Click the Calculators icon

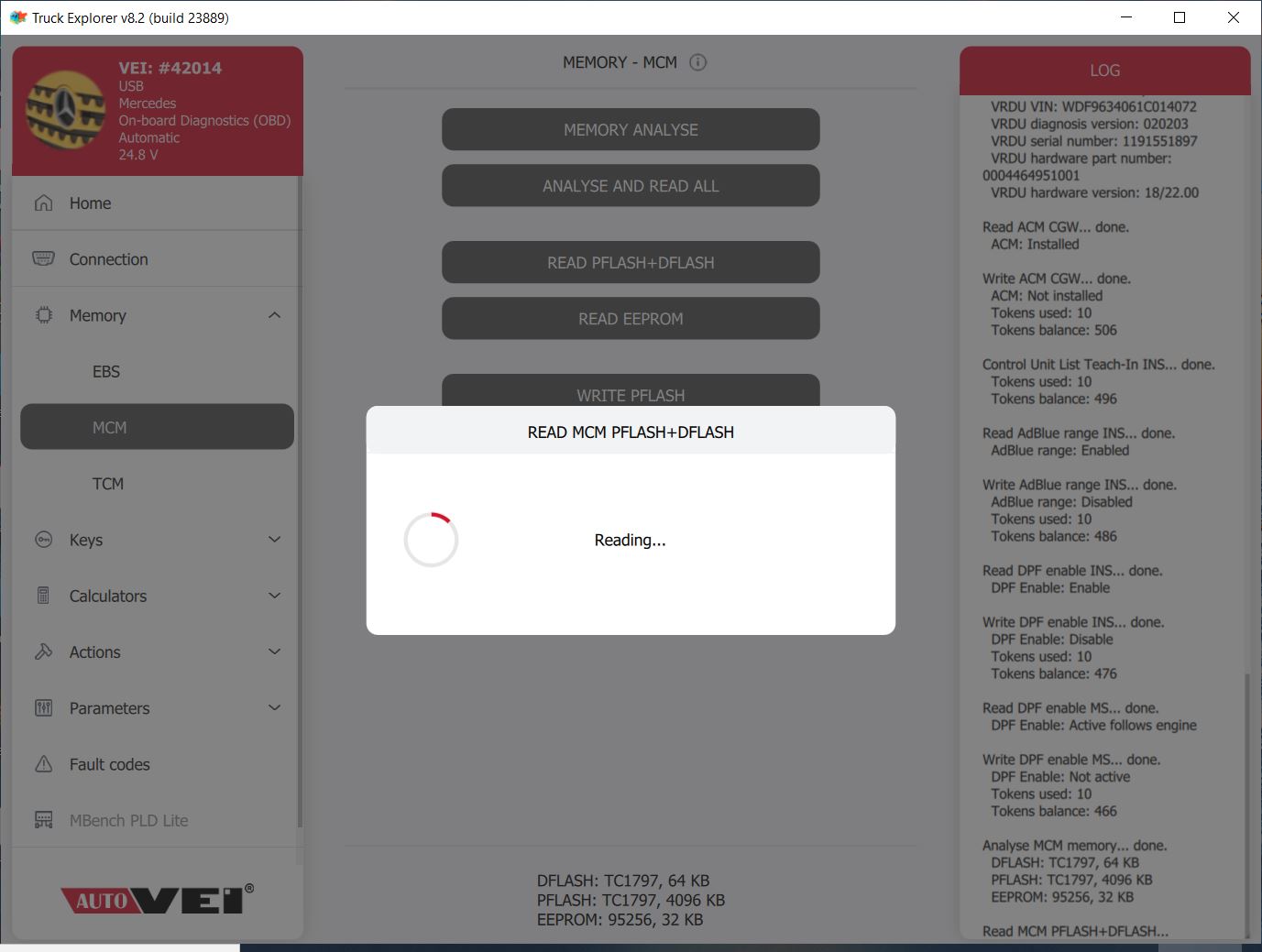point(43,596)
